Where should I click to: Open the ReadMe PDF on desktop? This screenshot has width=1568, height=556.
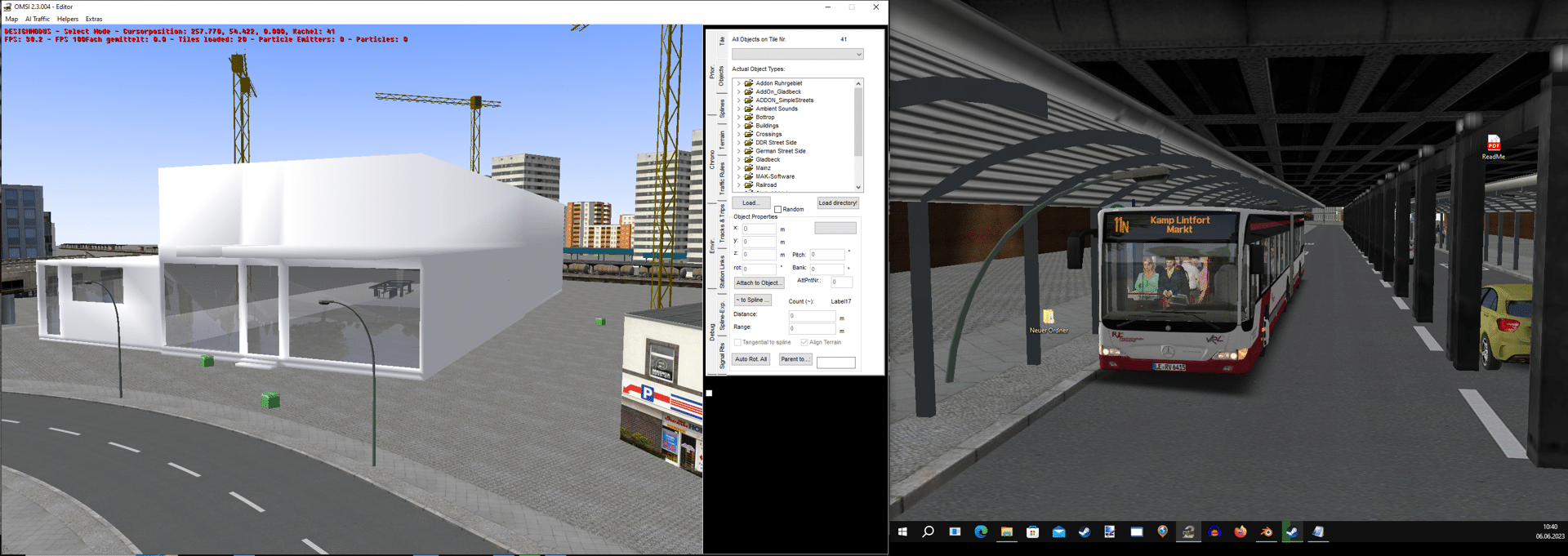tap(1493, 144)
